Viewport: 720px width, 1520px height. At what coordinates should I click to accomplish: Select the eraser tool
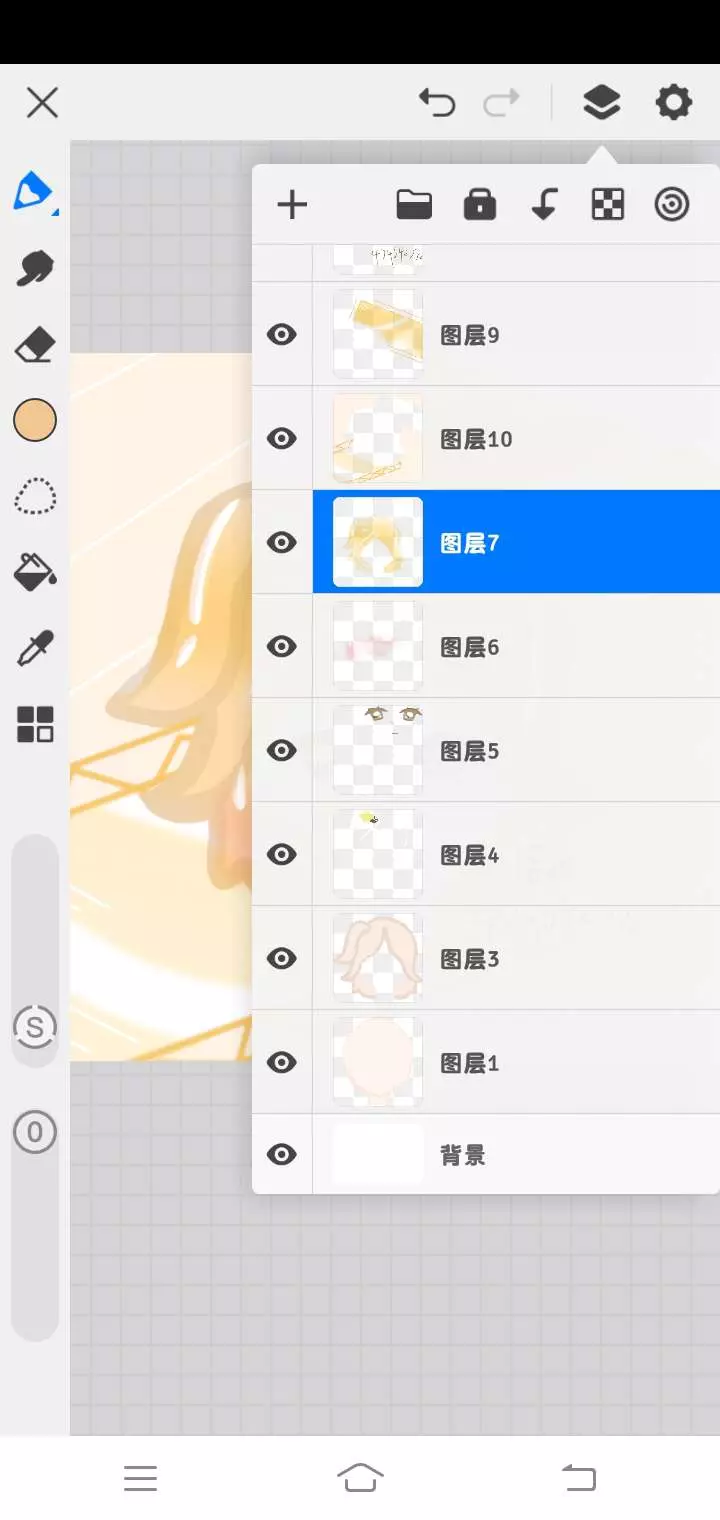tap(35, 346)
